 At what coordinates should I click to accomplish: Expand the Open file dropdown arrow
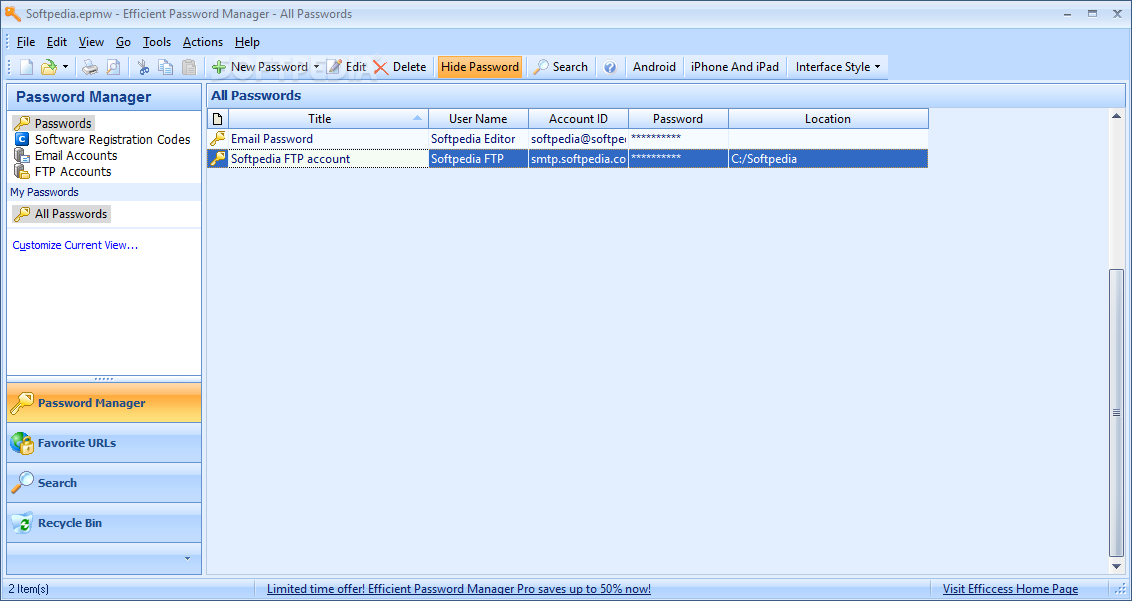coord(65,67)
